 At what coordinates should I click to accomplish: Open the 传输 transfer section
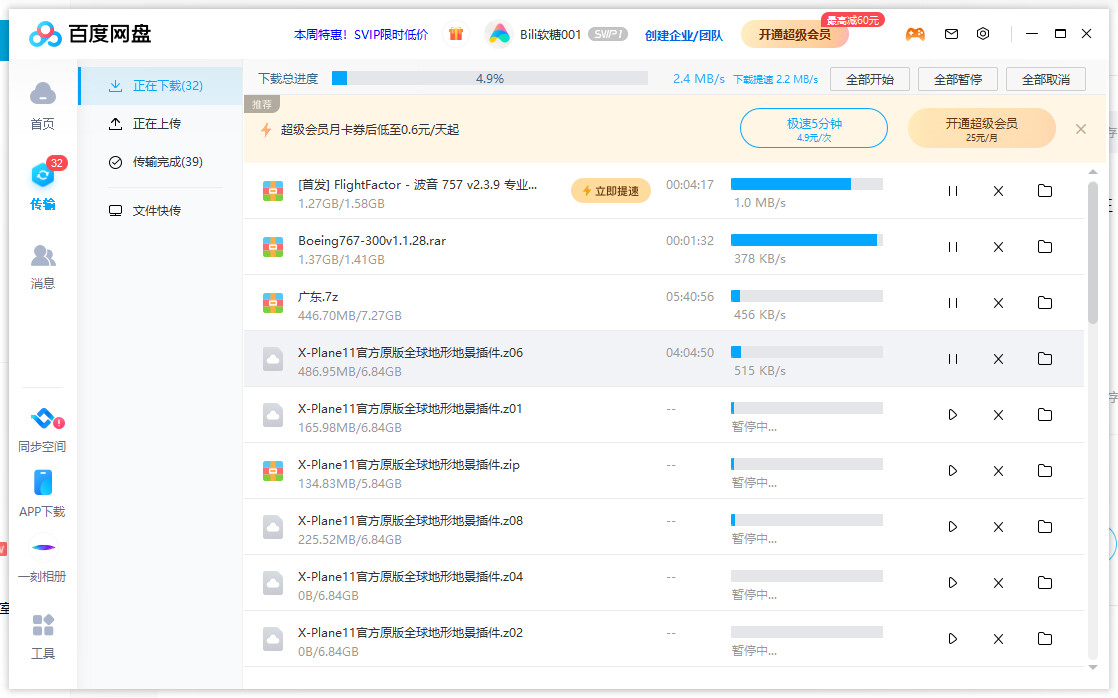43,185
